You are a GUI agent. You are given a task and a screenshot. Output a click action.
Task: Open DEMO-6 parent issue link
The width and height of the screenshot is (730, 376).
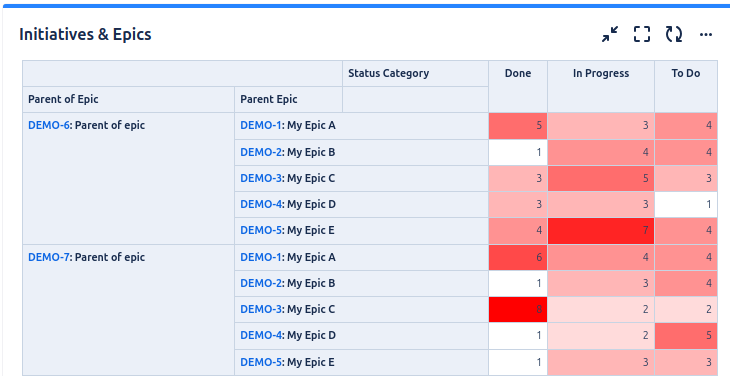pyautogui.click(x=48, y=125)
